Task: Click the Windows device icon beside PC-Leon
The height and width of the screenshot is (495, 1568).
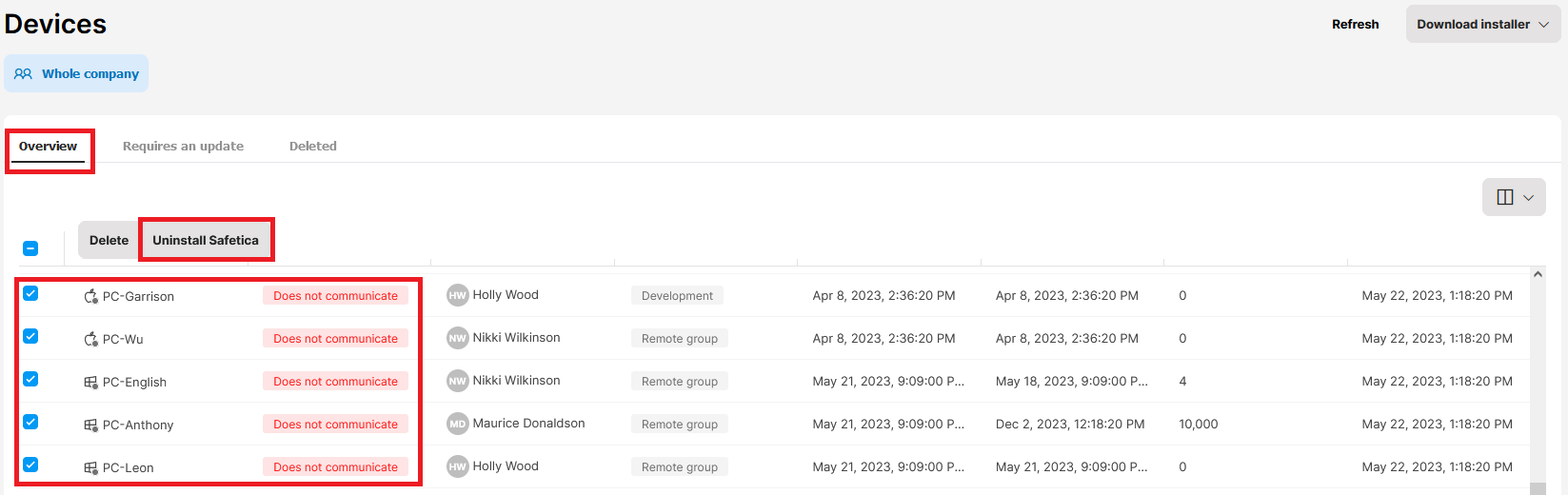Action: (x=91, y=467)
